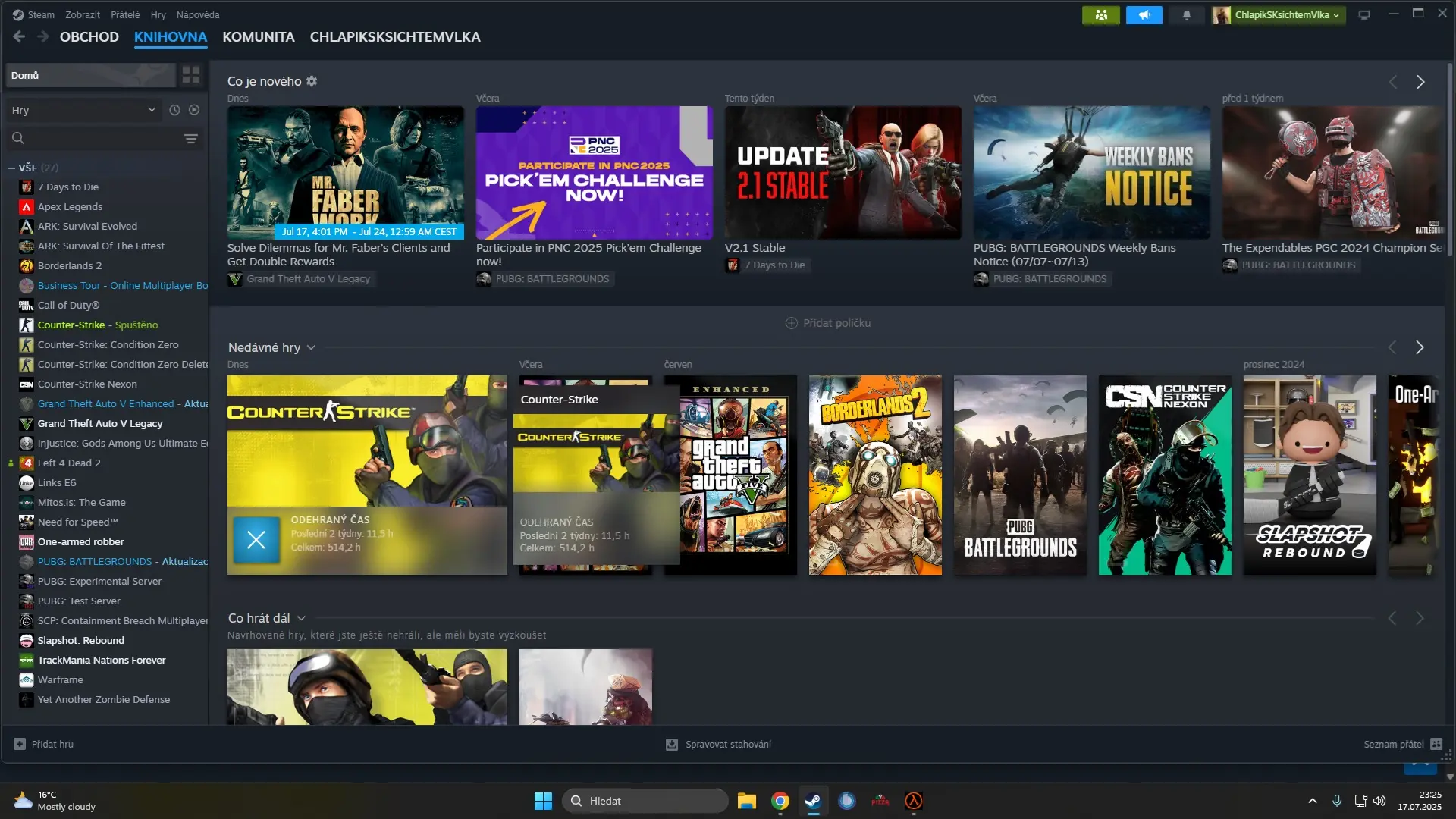Click the blue announcements megaphone icon

coord(1144,15)
